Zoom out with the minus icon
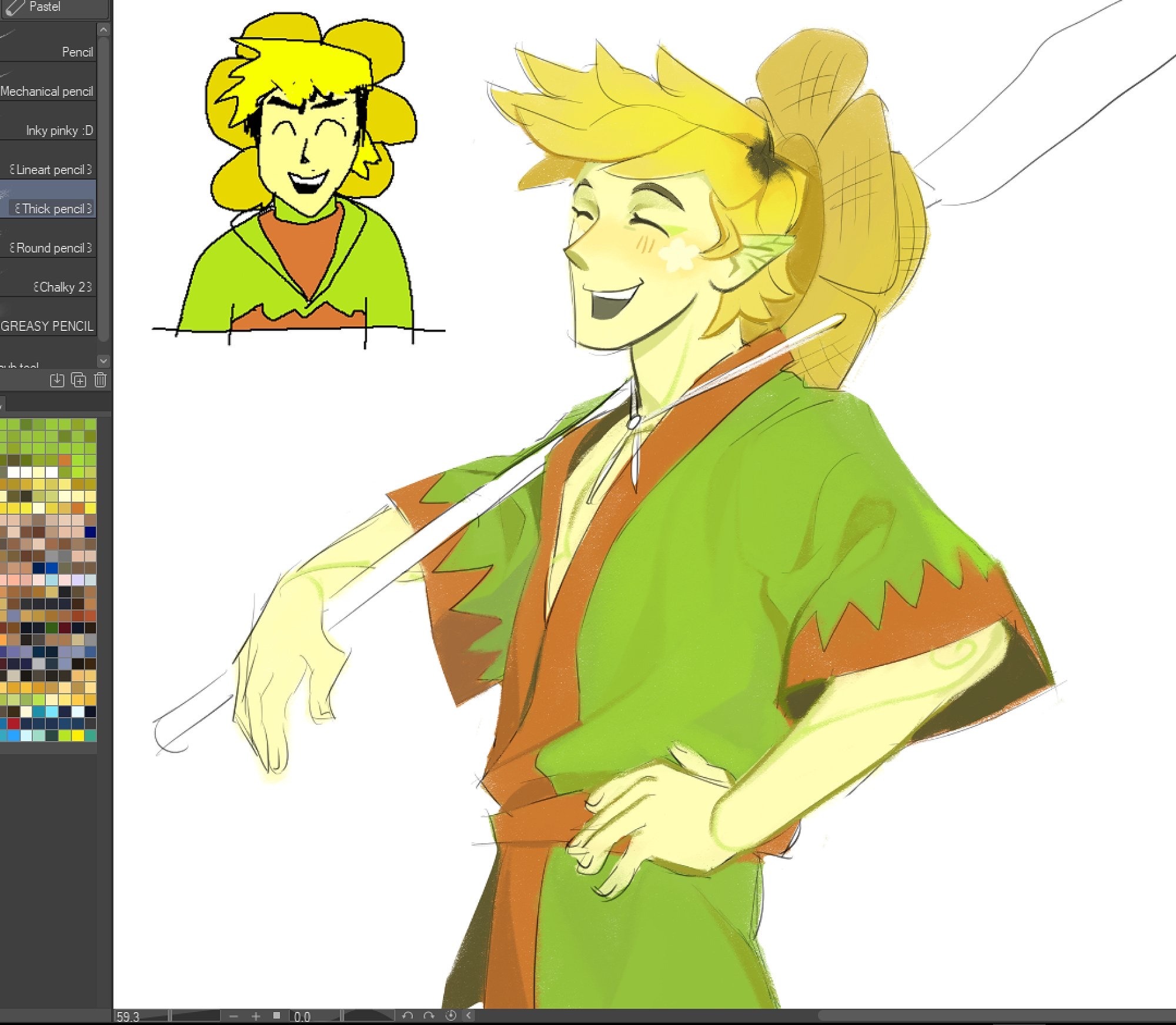 [x=233, y=1016]
